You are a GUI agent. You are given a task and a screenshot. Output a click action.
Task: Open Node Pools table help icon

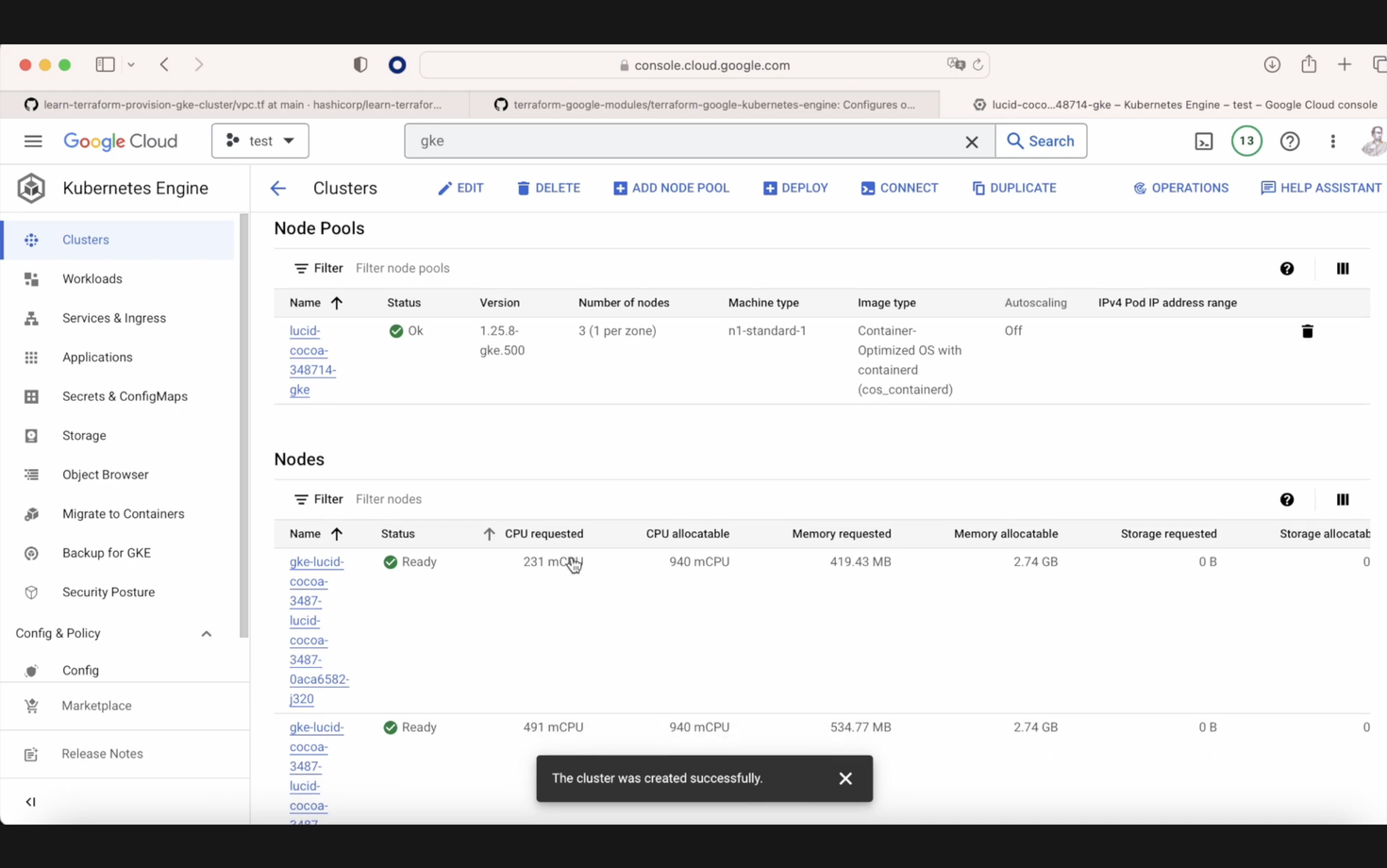[1287, 269]
